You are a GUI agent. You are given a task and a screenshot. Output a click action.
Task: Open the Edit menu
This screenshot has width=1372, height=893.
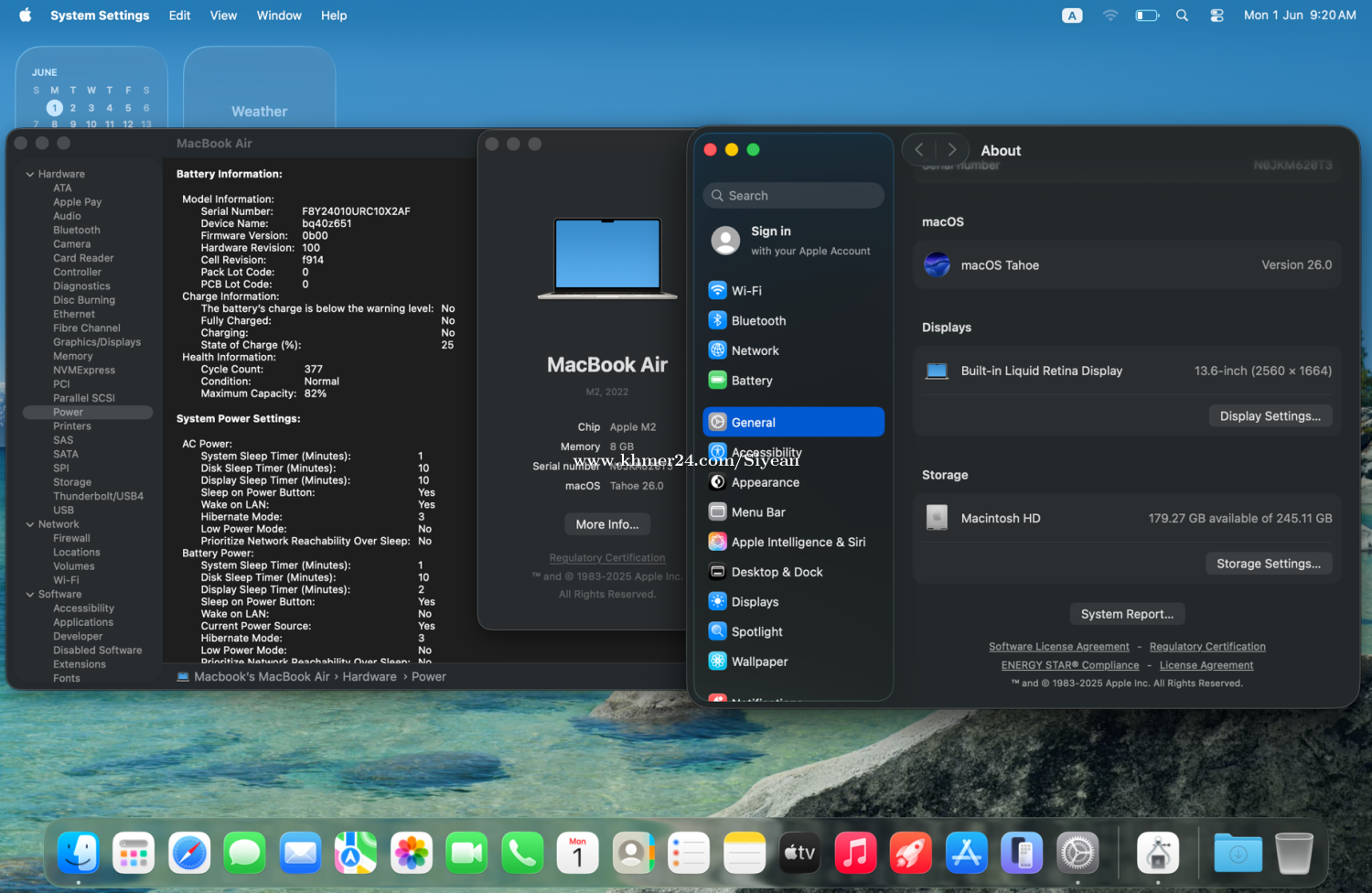(180, 16)
